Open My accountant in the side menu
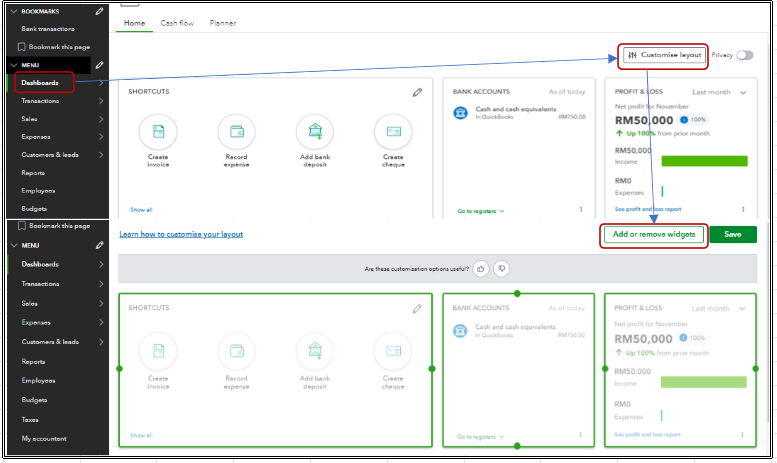This screenshot has width=777, height=463. point(44,439)
